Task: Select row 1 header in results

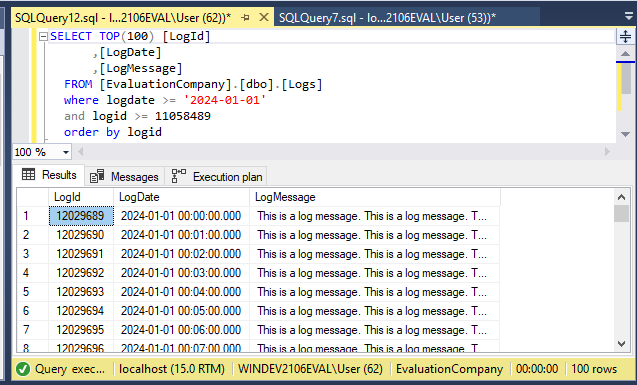Action: (x=33, y=216)
